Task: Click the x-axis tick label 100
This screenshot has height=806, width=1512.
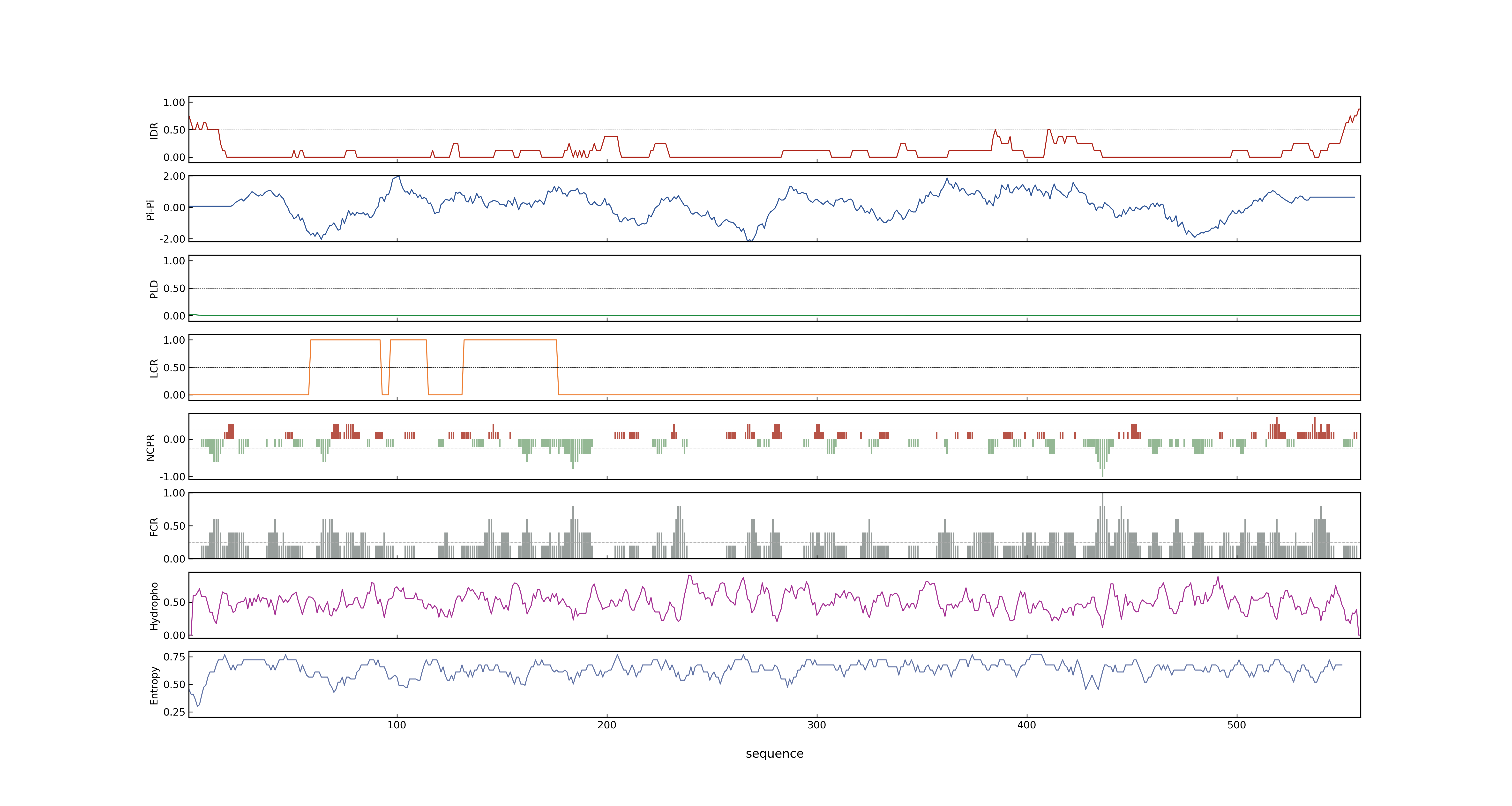Action: (397, 725)
